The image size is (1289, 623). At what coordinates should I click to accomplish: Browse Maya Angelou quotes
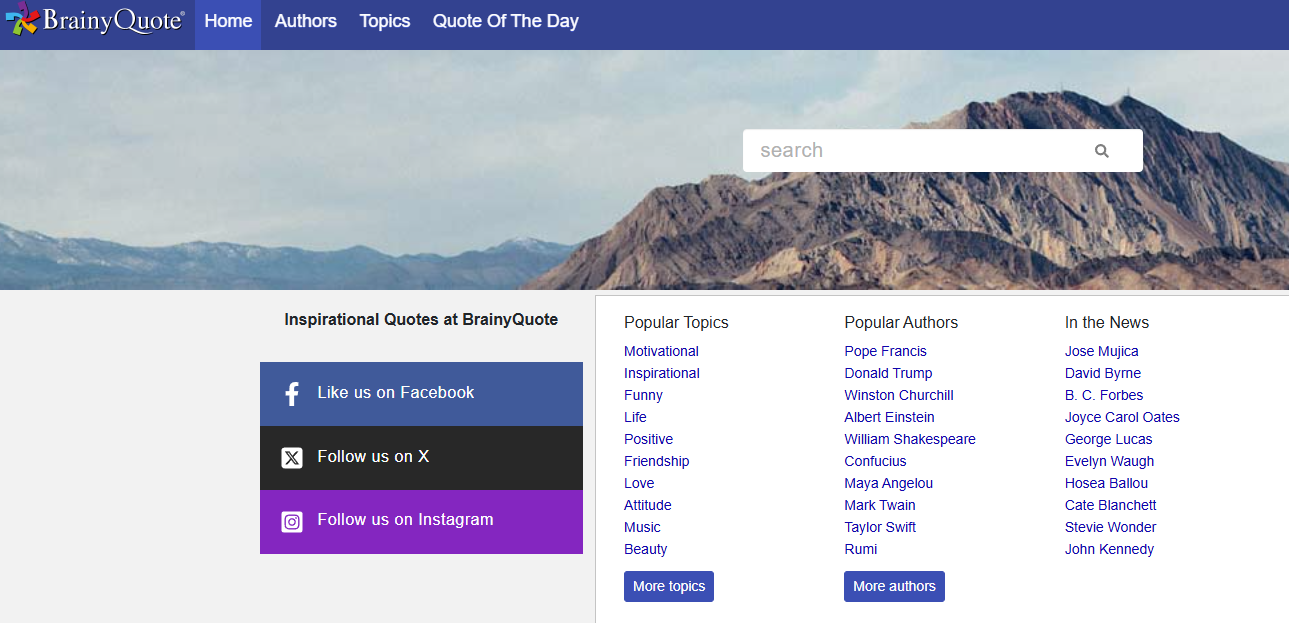(888, 483)
